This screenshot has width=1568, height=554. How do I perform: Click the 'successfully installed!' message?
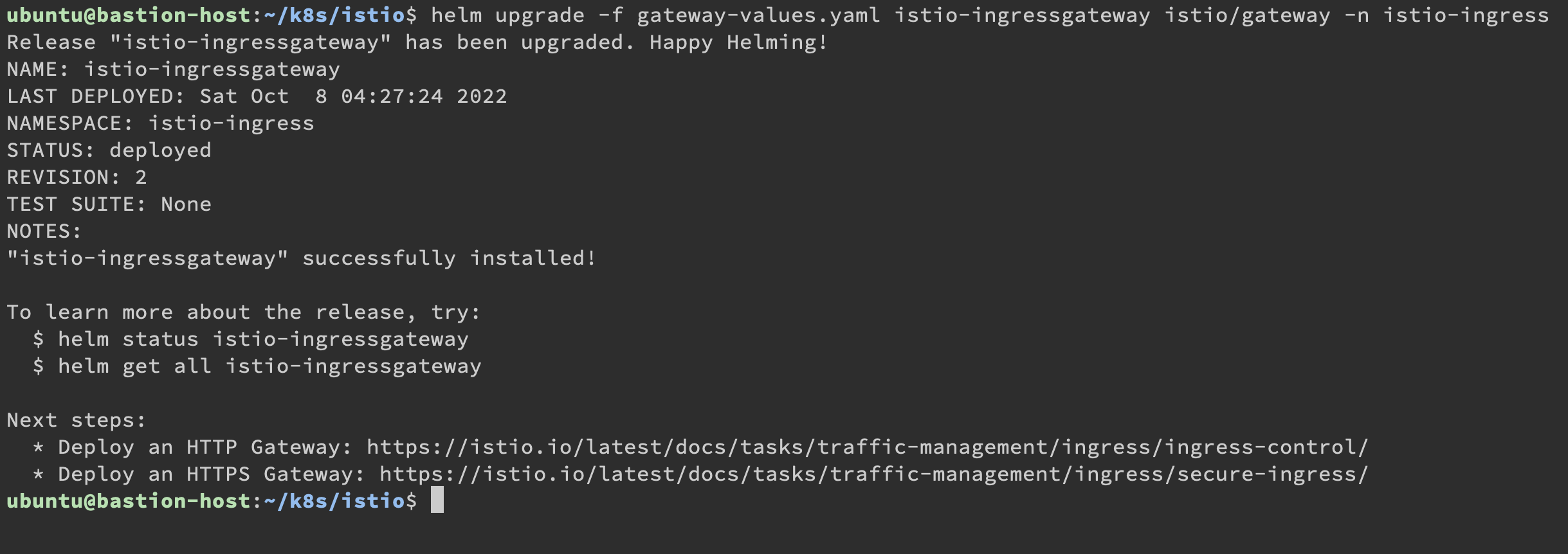pyautogui.click(x=449, y=258)
